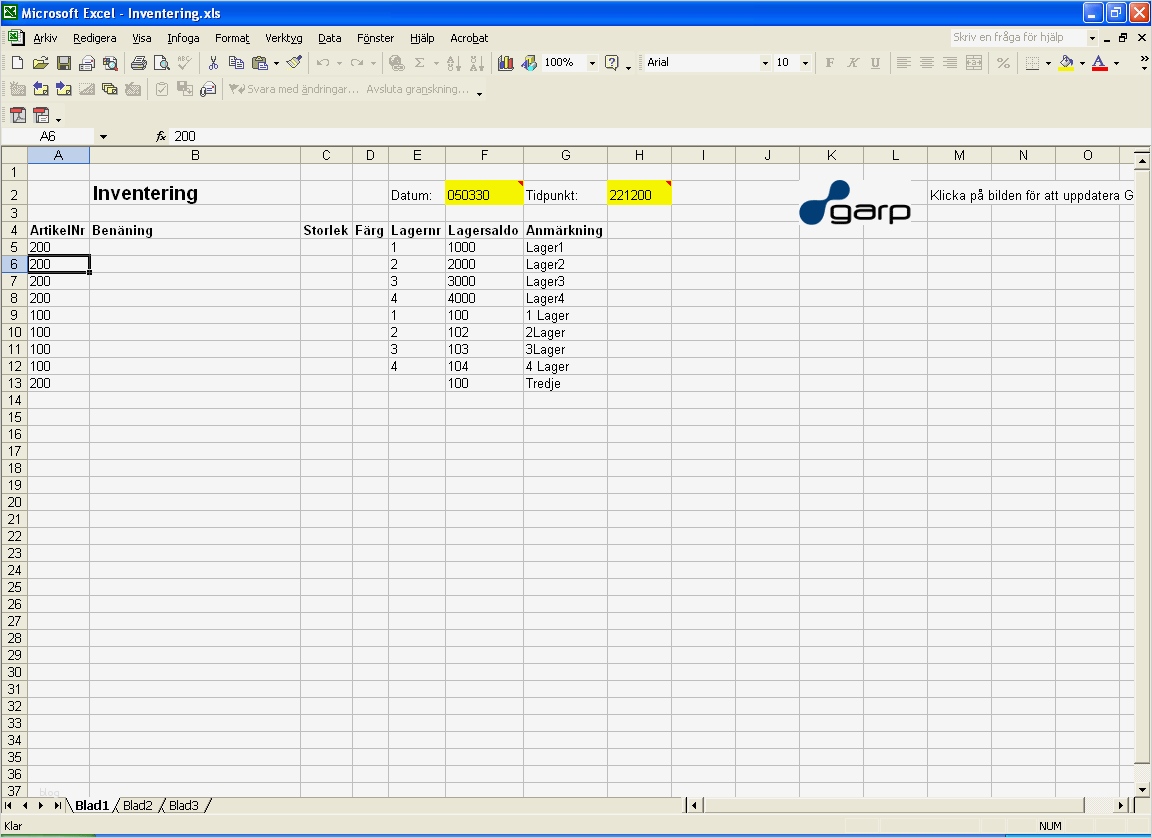
Task: Paste clipboard contents
Action: (259, 63)
